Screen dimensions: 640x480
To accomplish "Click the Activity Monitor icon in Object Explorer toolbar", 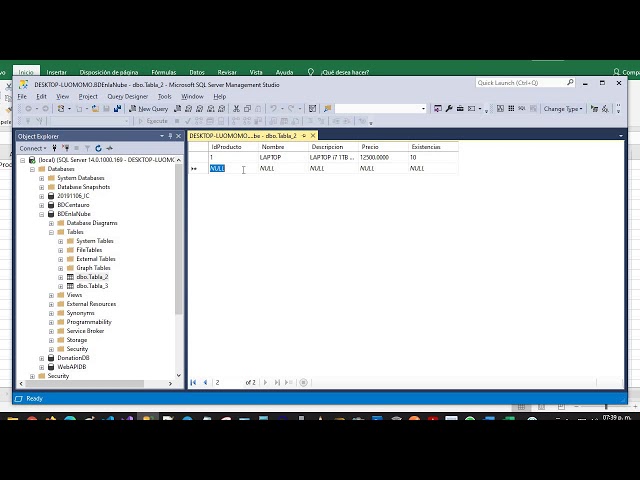I will [x=109, y=148].
